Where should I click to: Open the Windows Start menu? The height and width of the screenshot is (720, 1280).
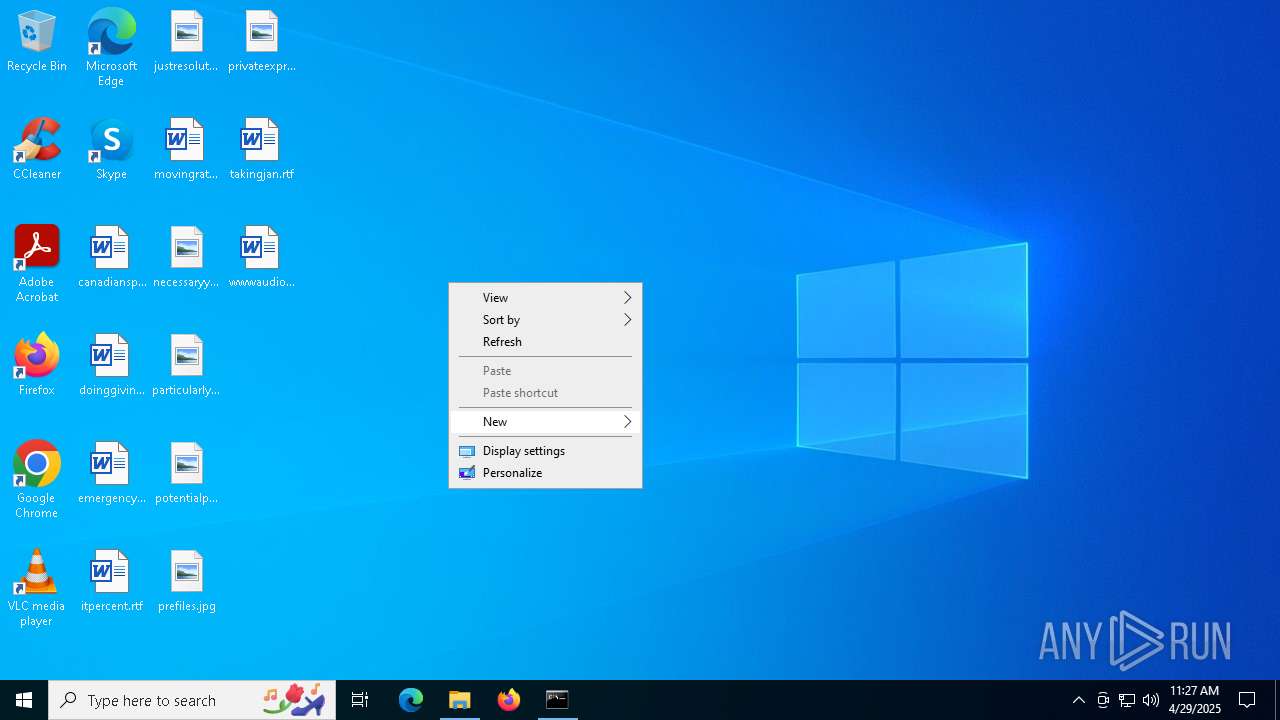tap(24, 700)
